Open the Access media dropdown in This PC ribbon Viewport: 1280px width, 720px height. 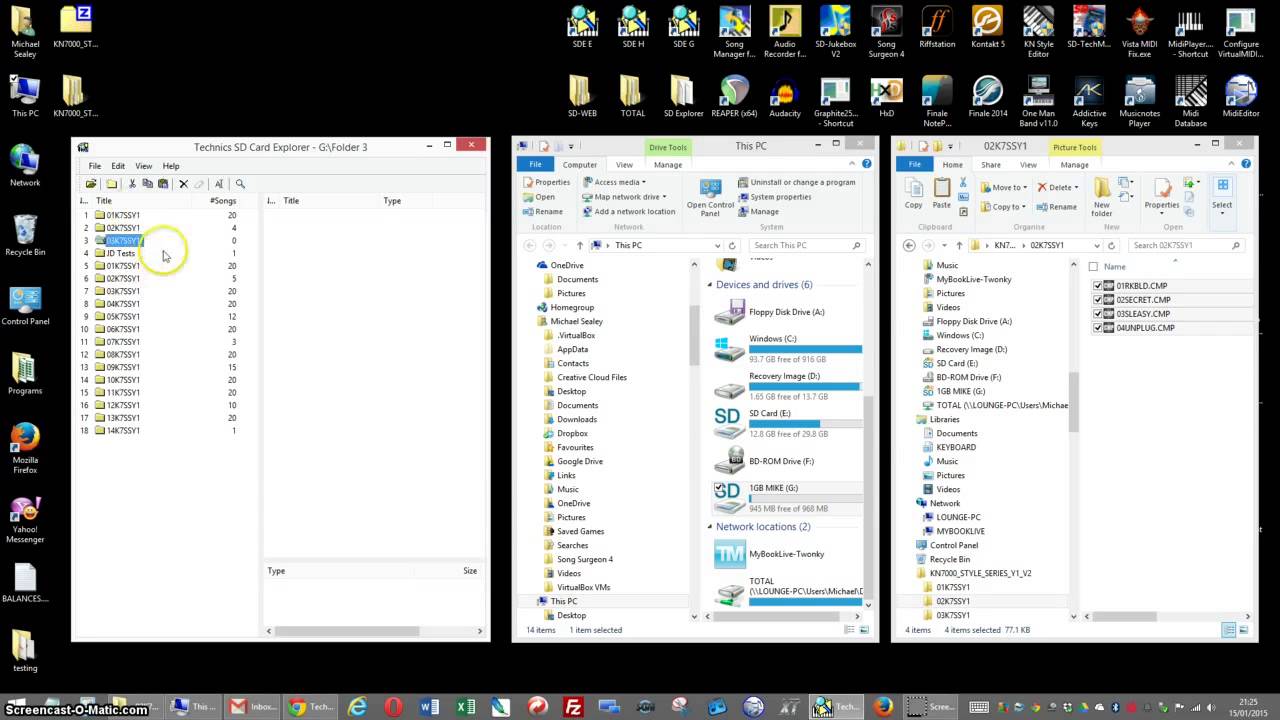click(x=613, y=182)
